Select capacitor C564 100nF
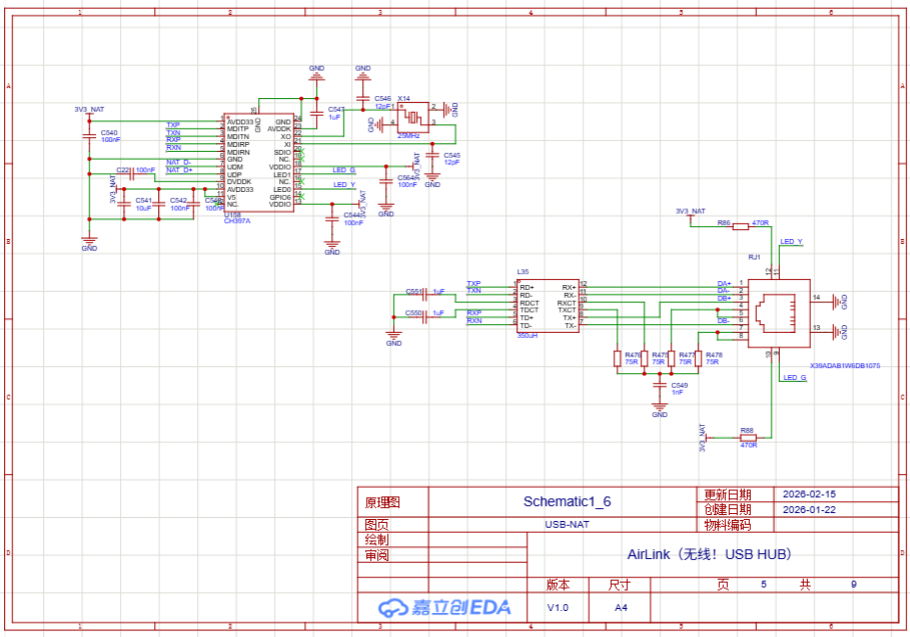Screen dimensions: 910x637 click(x=386, y=182)
